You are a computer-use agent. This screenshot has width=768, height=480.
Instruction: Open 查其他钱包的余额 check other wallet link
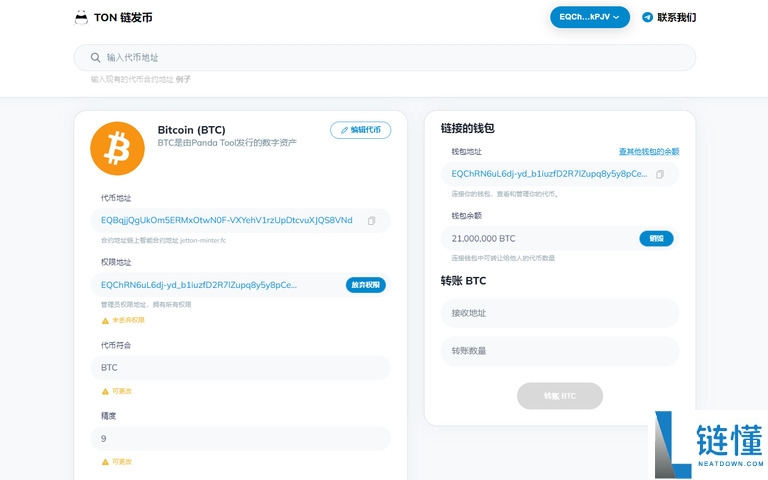(649, 152)
